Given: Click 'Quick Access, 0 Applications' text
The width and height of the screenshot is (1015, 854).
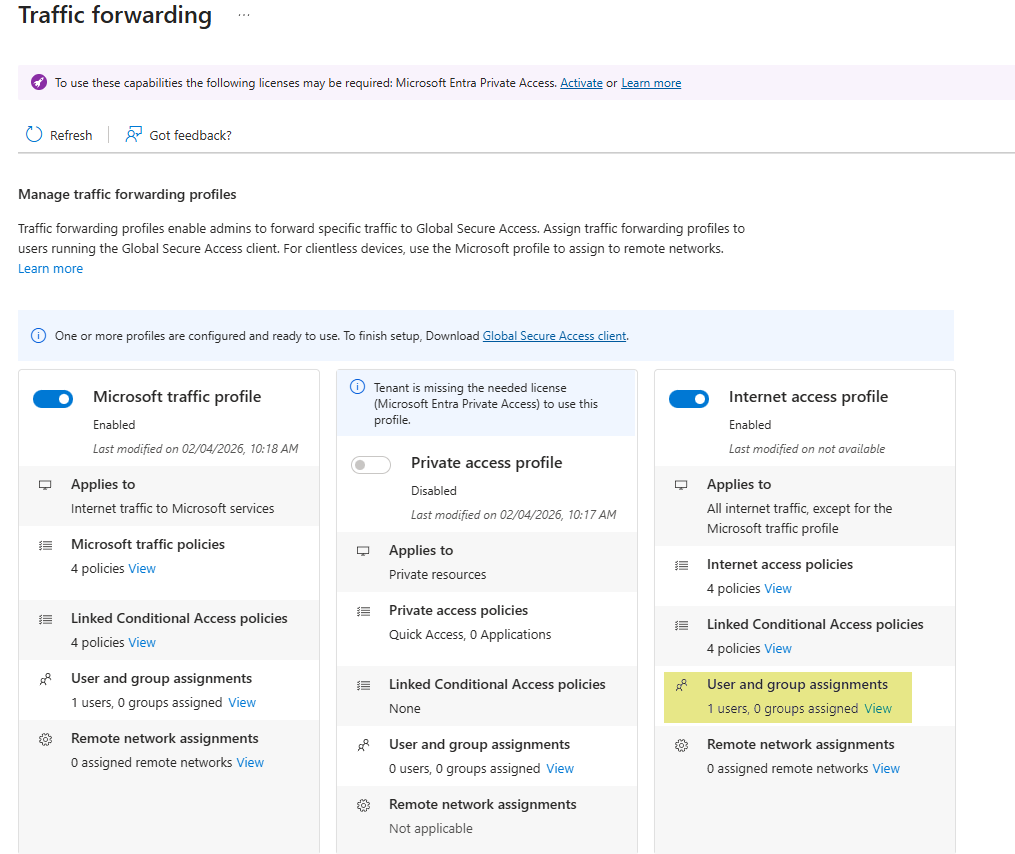Looking at the screenshot, I should (x=470, y=635).
